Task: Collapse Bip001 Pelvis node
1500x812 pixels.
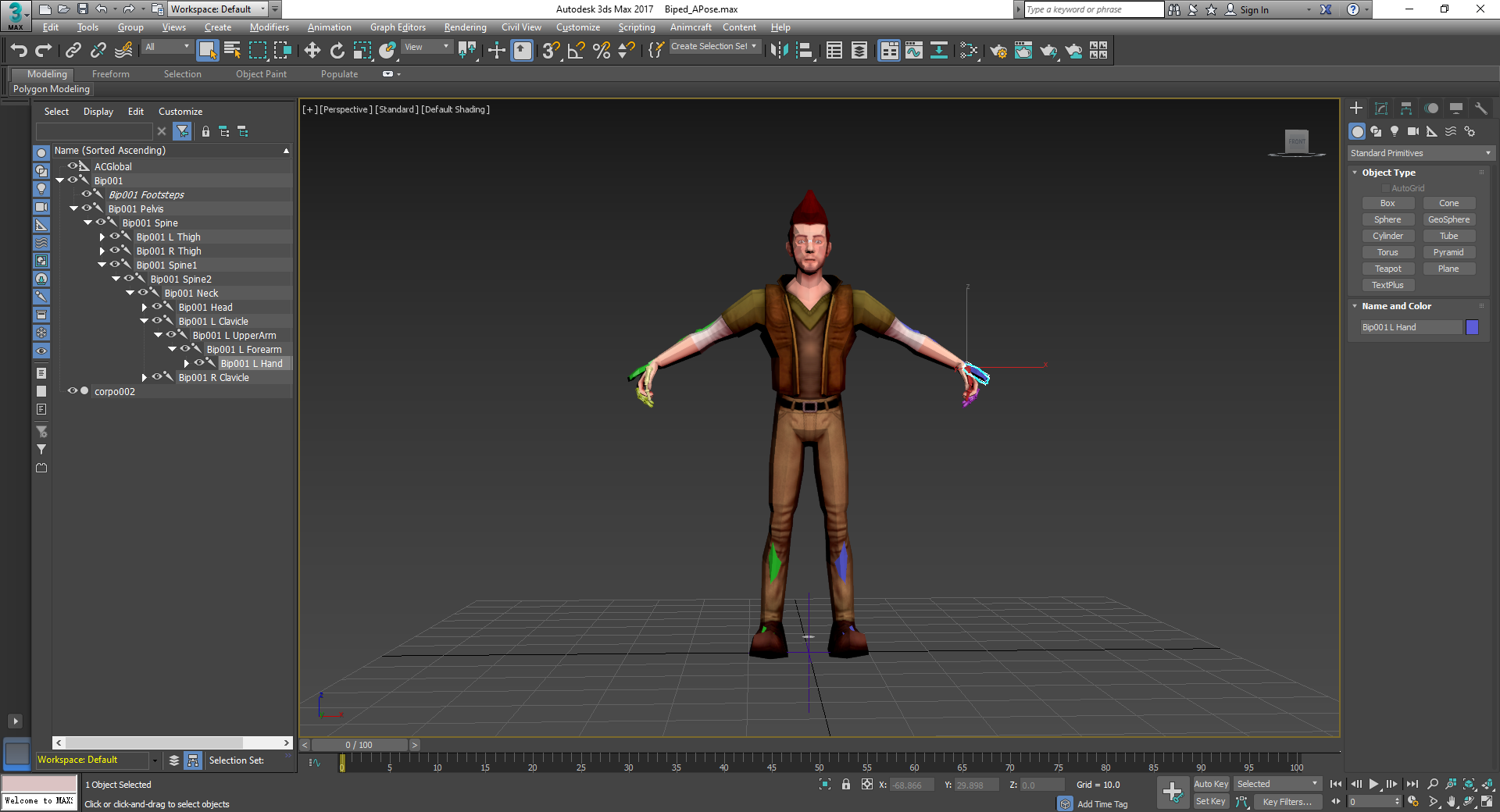Action: (73, 208)
